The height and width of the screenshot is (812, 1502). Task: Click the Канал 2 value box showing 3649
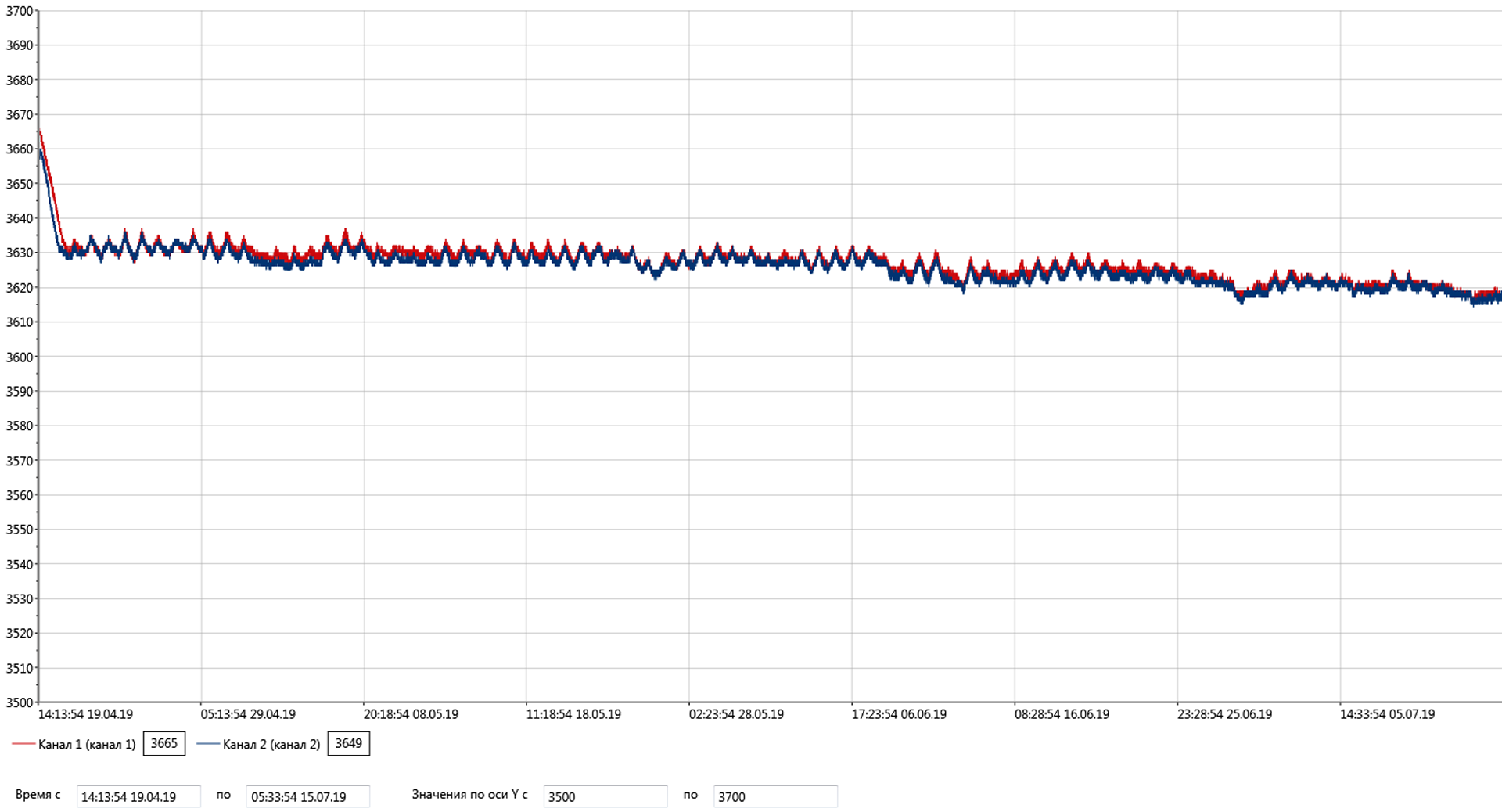point(348,743)
